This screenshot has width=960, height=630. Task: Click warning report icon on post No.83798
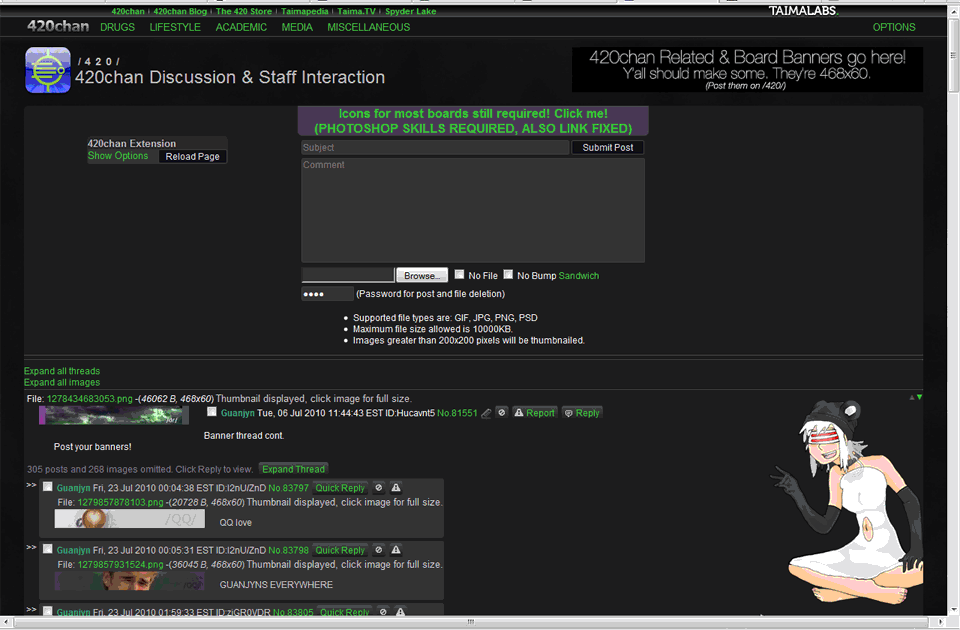396,550
